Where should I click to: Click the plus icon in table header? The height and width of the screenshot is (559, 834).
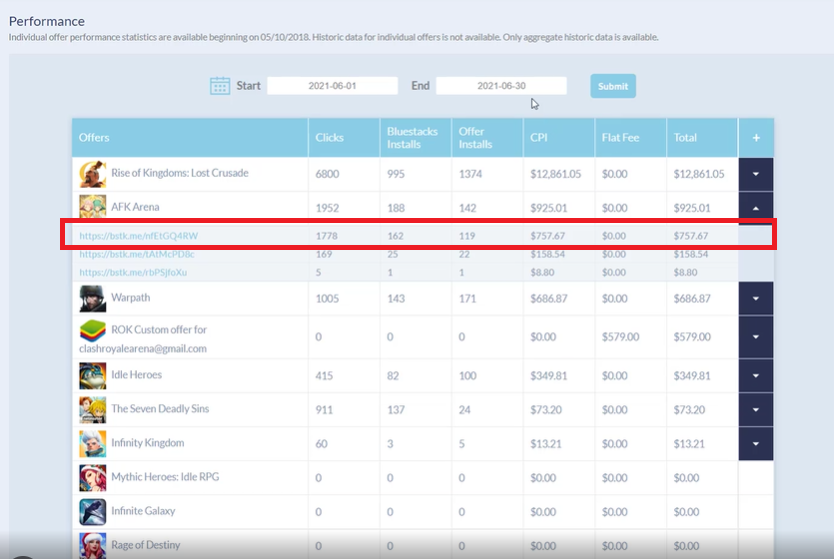(756, 138)
